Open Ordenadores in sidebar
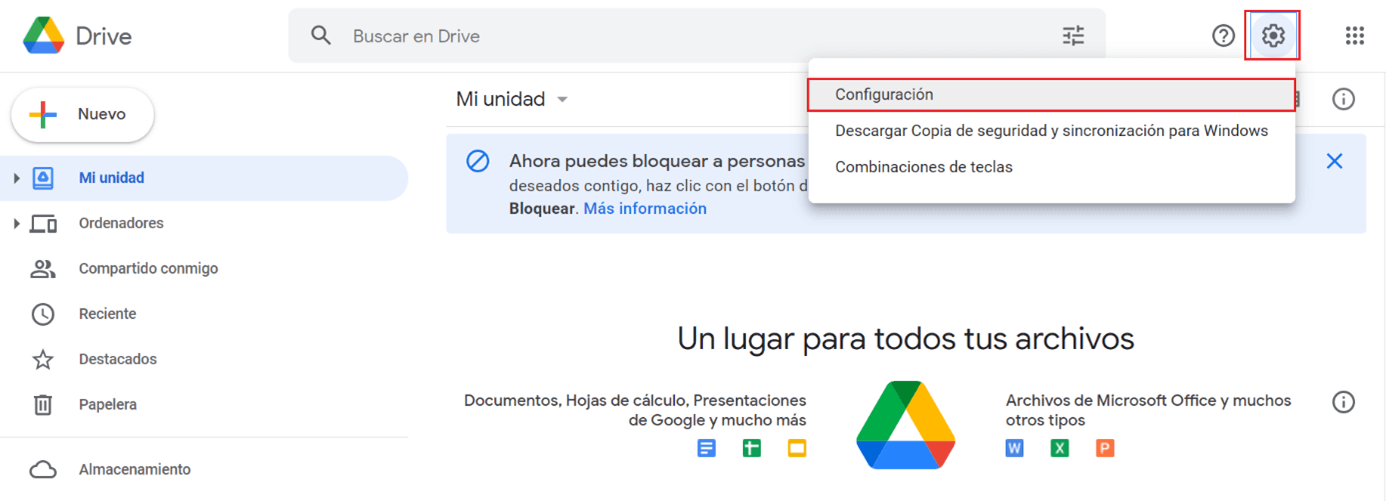The image size is (1386, 501). 204,223
